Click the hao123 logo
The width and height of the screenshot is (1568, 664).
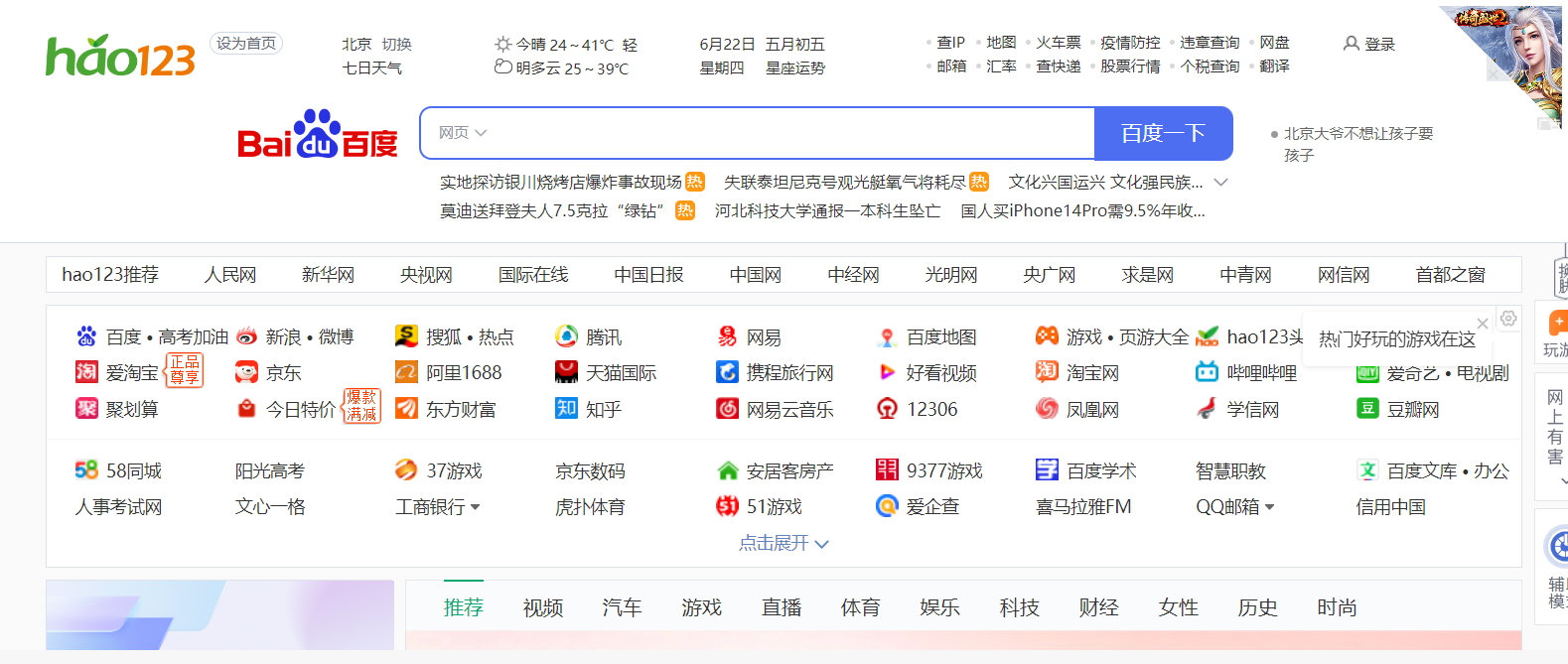pyautogui.click(x=120, y=56)
